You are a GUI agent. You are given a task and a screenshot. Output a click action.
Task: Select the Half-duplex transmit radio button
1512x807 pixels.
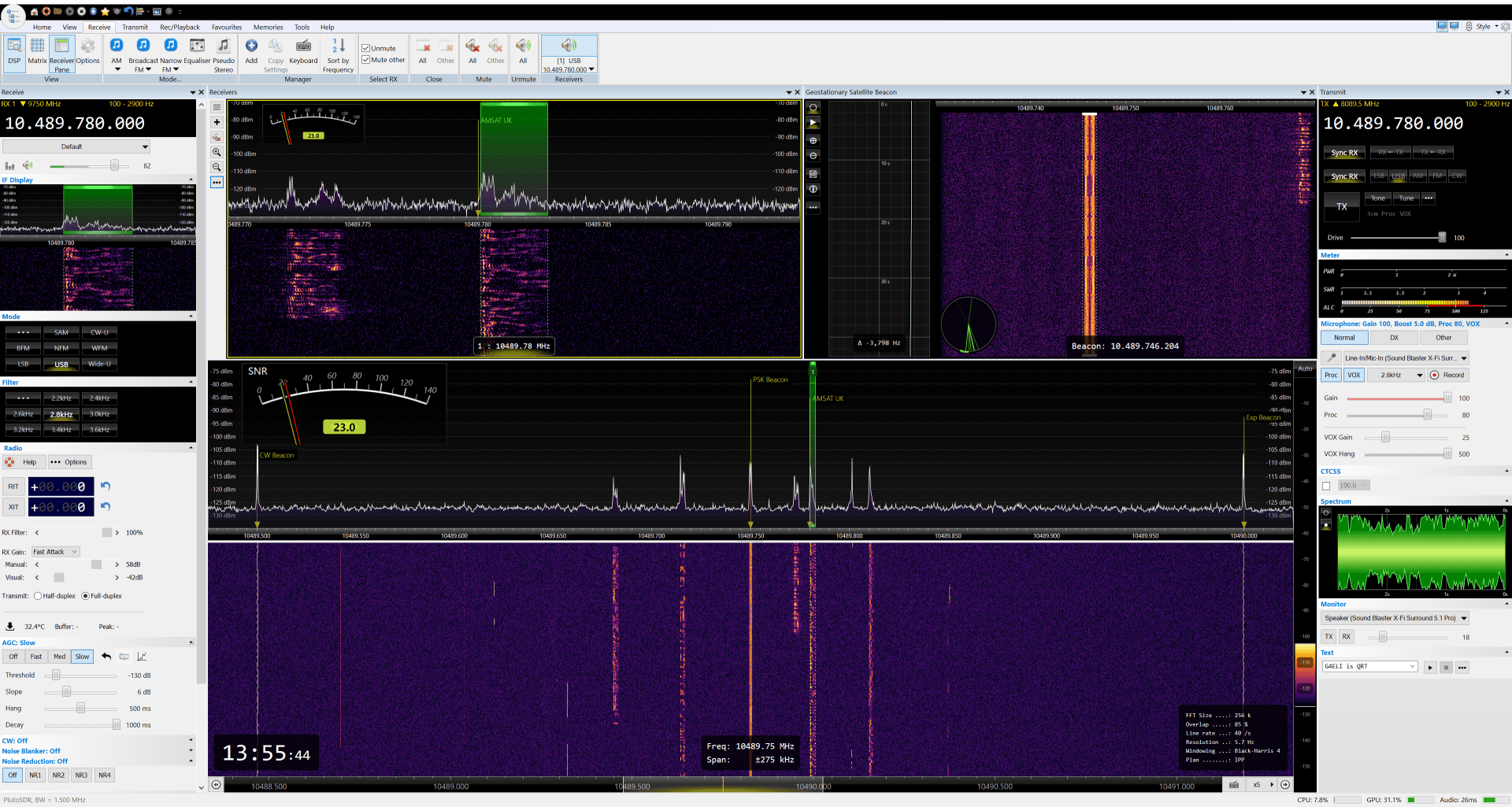38,596
